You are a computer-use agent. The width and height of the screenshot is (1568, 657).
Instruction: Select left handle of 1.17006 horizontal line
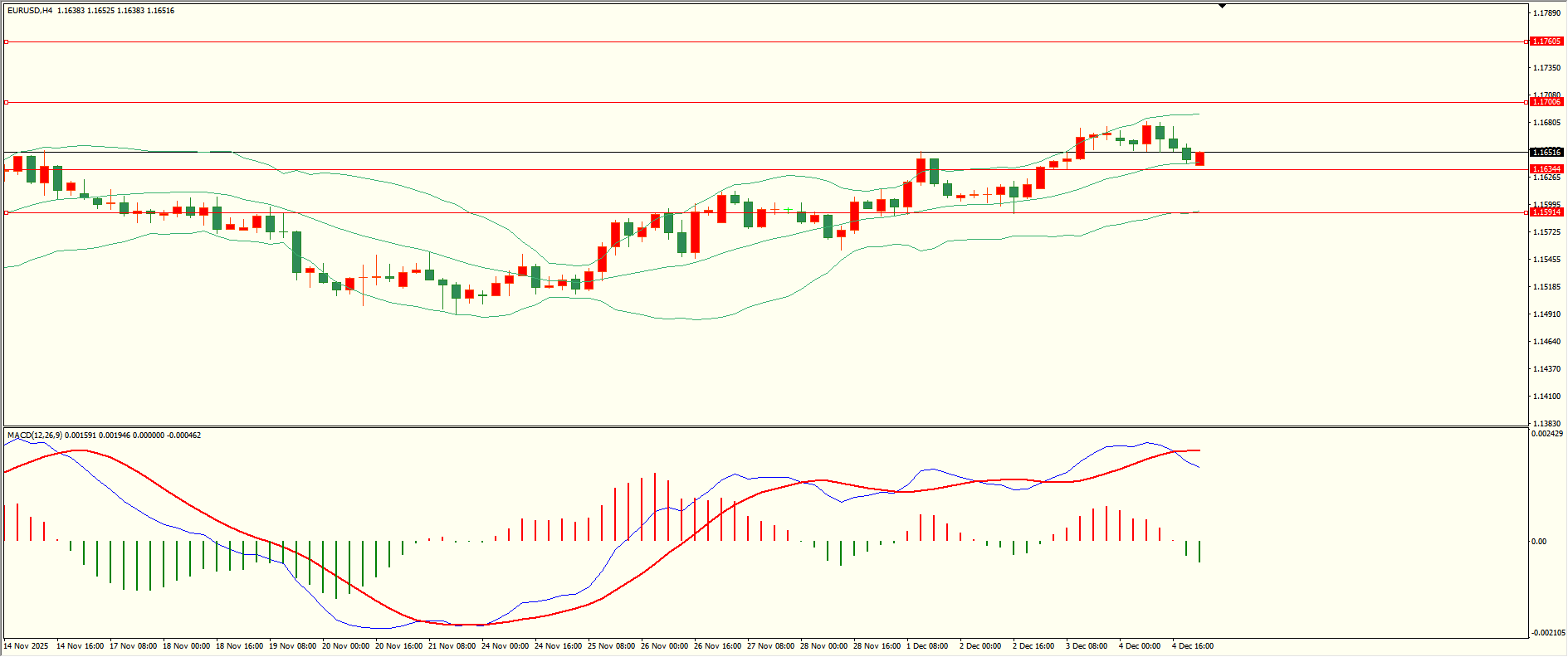point(7,102)
